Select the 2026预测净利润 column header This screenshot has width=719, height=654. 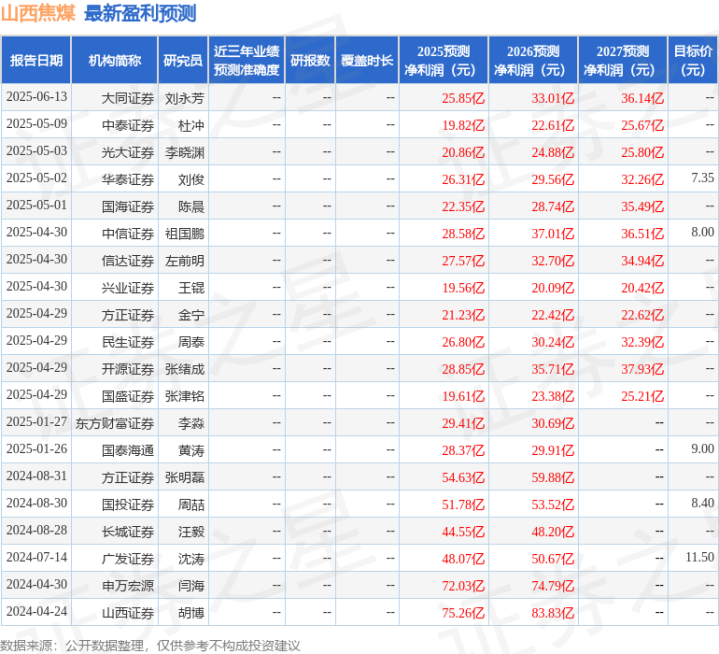point(533,61)
